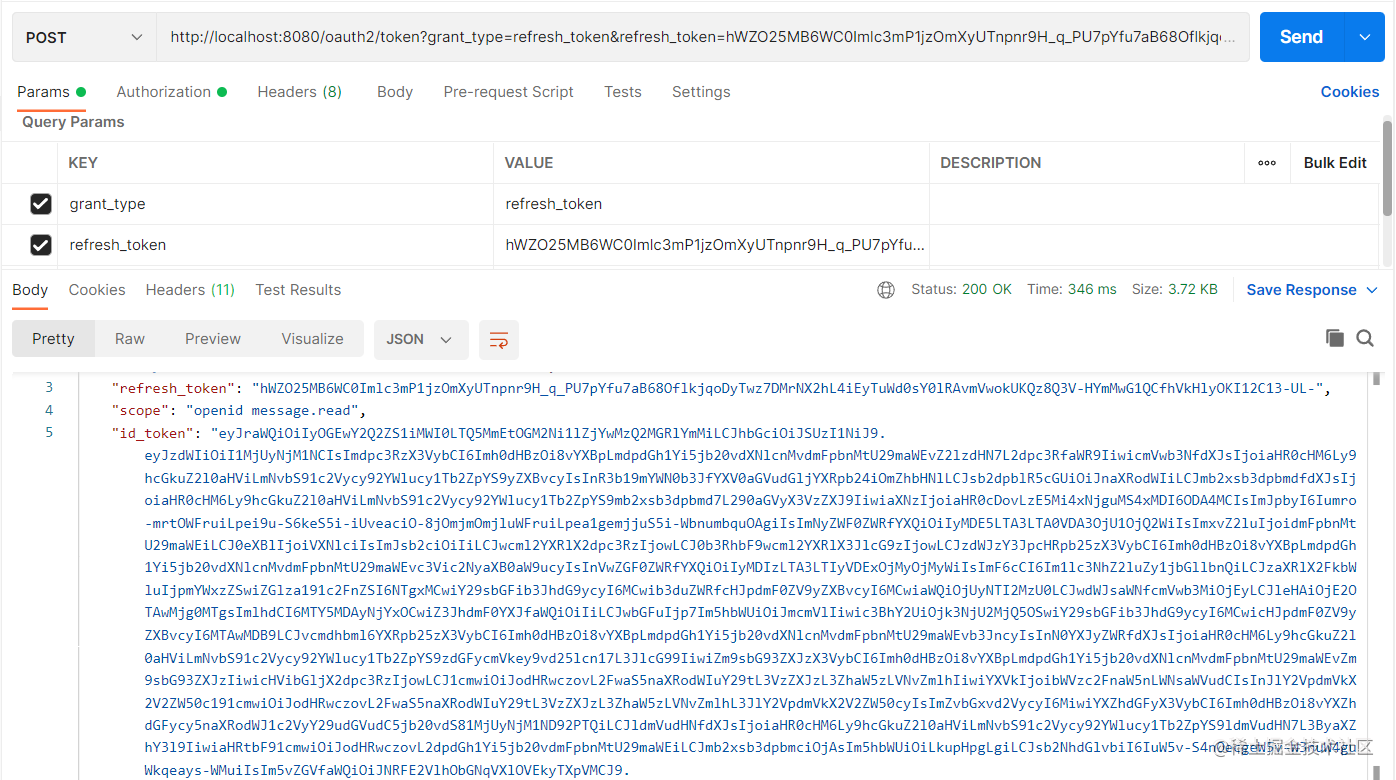
Task: Click the Bulk Edit button
Action: pos(1335,163)
